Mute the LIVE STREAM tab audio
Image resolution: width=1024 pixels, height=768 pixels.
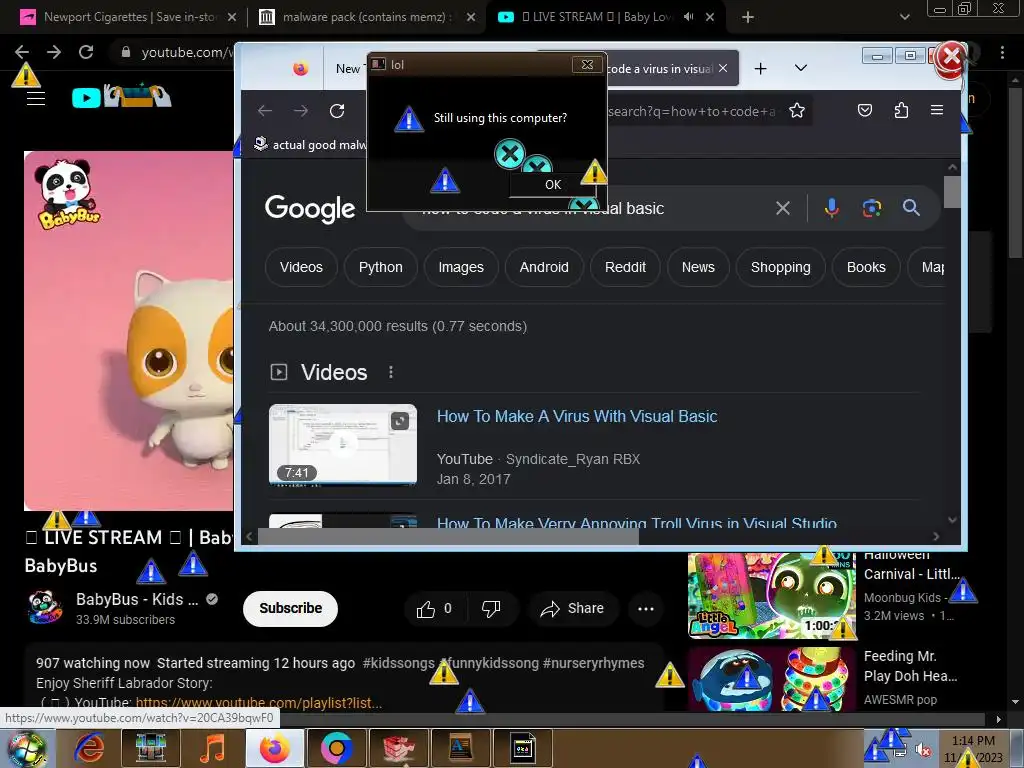(688, 17)
